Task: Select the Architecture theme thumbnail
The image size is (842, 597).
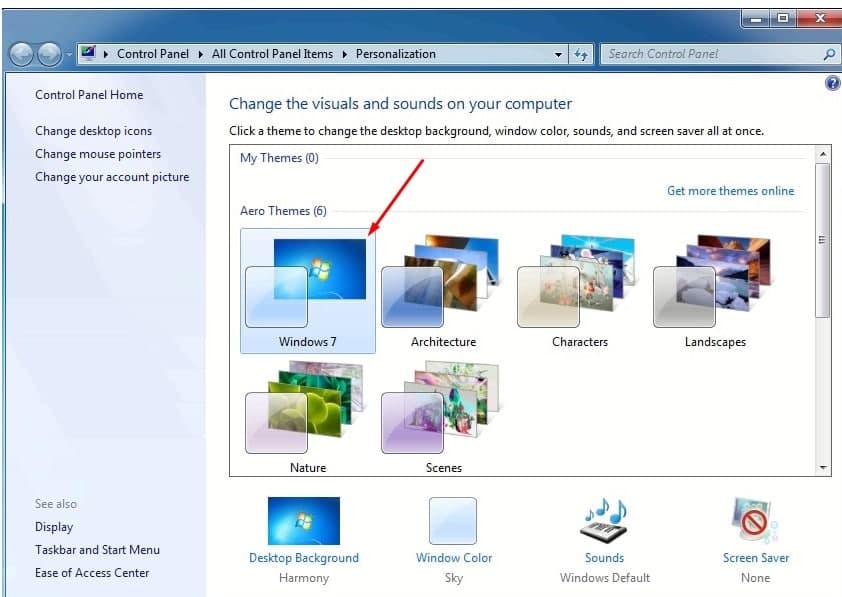Action: pyautogui.click(x=444, y=291)
